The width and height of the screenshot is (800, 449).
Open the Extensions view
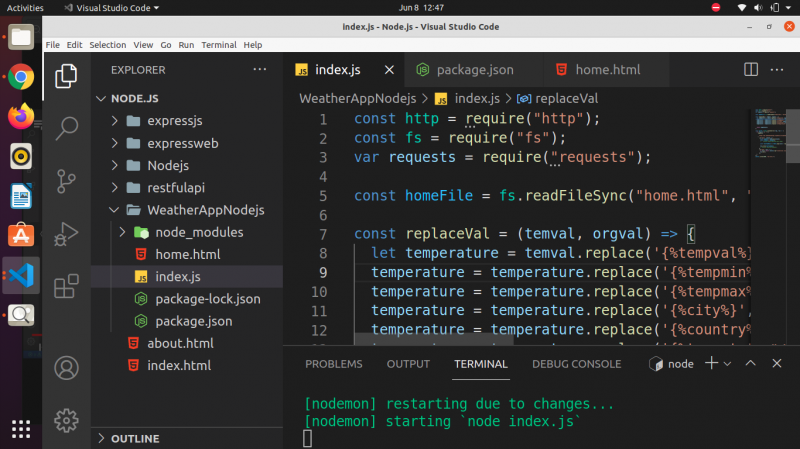(66, 286)
